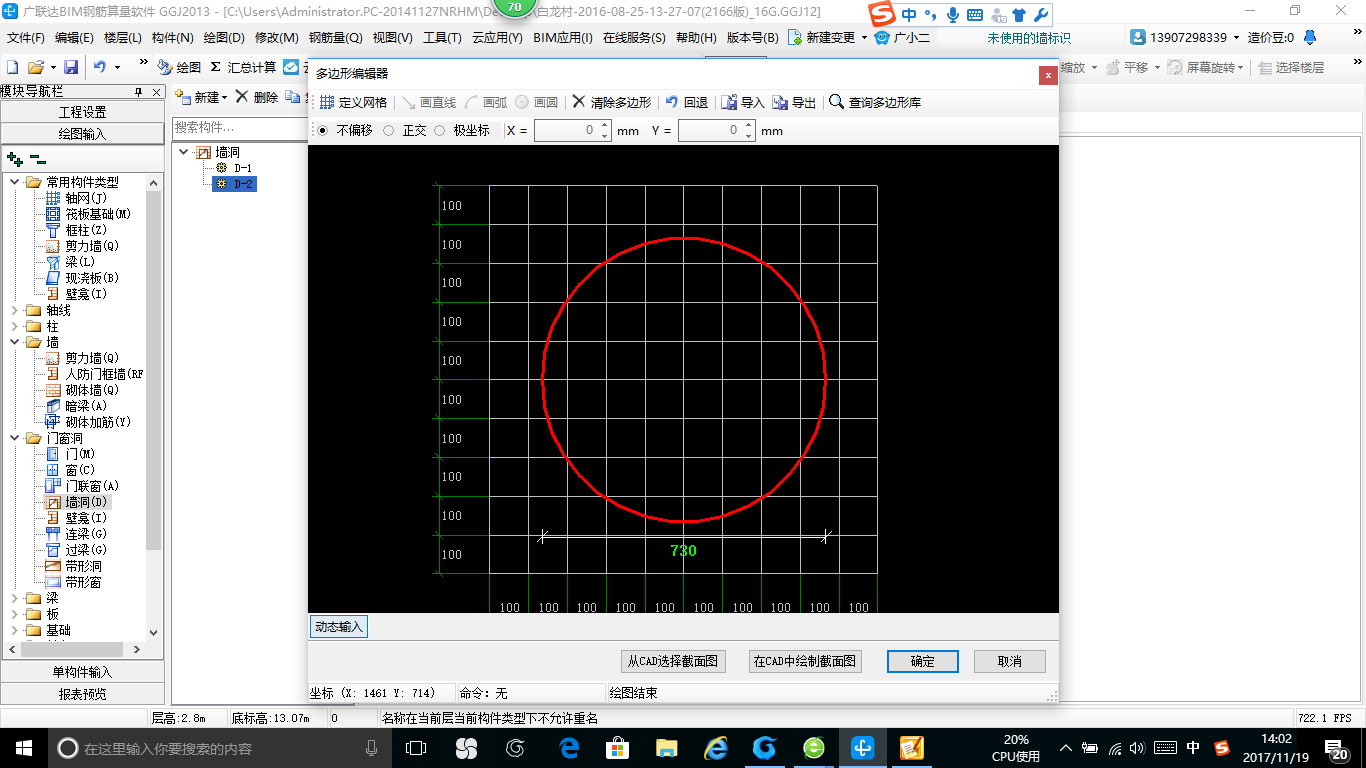1366x768 pixels.
Task: Open the 构件(N) menu
Action: [172, 38]
